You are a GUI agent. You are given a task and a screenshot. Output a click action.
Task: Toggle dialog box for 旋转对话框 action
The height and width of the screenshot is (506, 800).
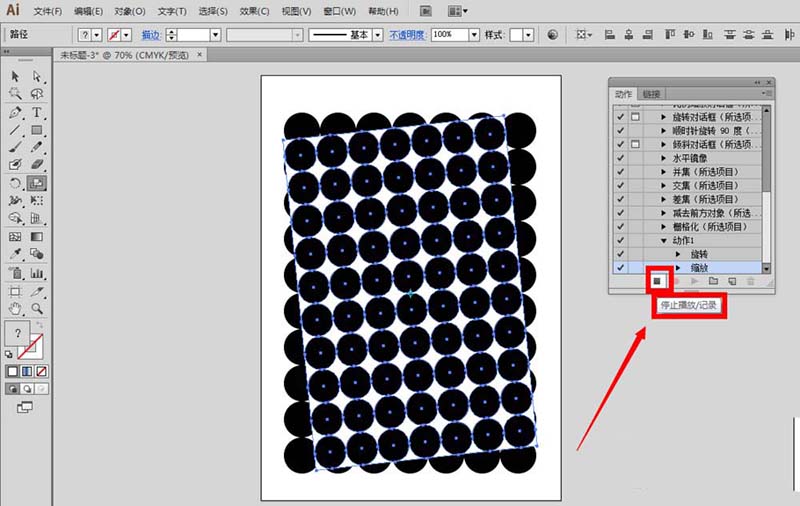(x=635, y=117)
